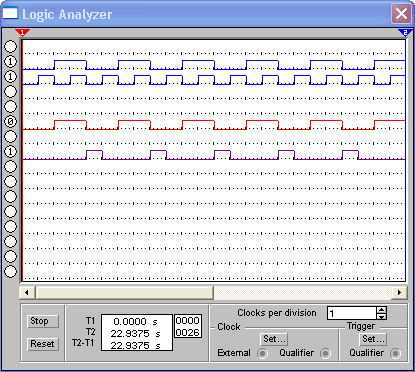415x372 pixels.
Task: Click second channel terminal showing 1
Action: (10, 61)
